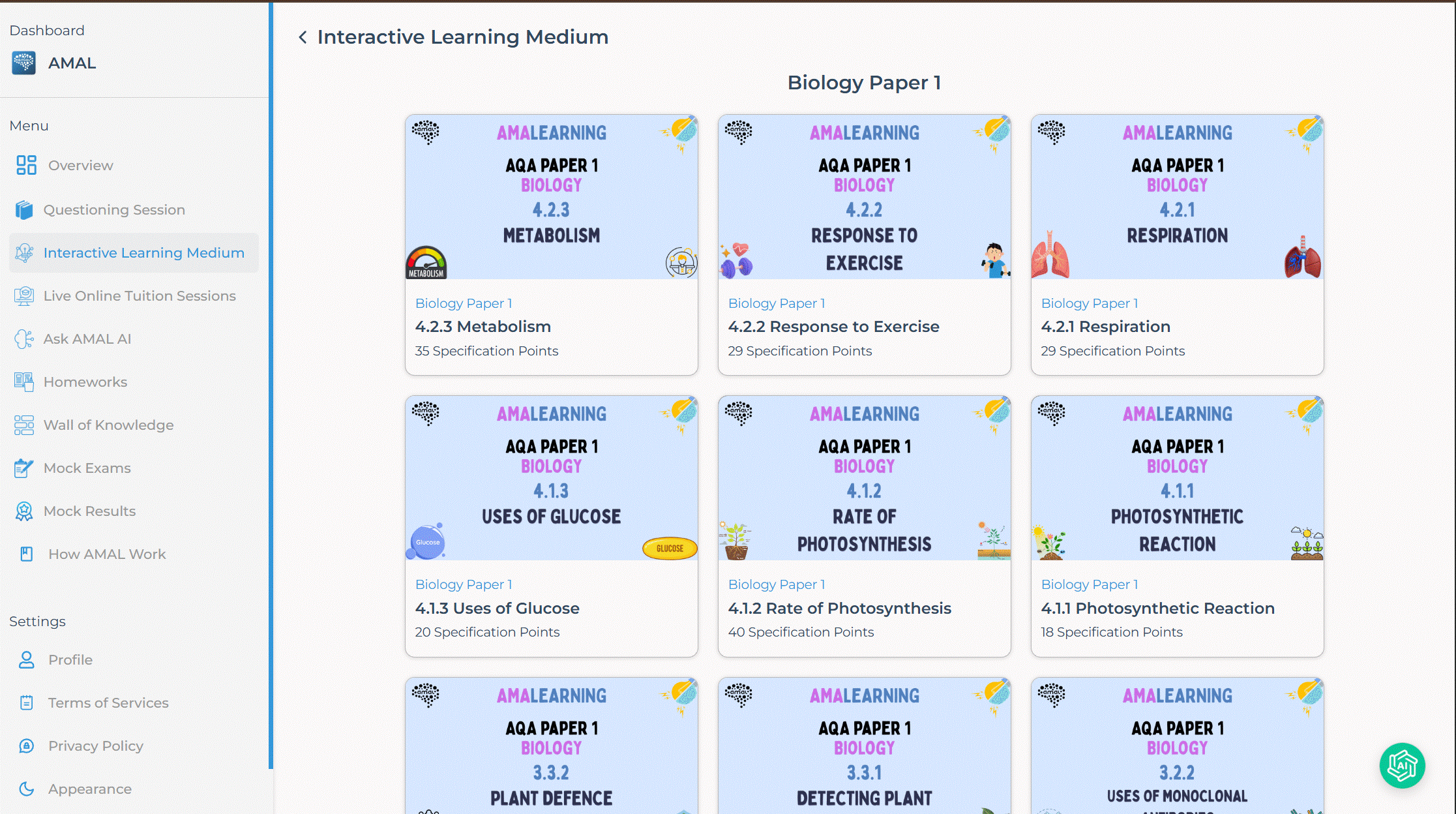Open the 4.1.3 Uses of Glucose thumbnail
The width and height of the screenshot is (1456, 814).
coord(552,478)
